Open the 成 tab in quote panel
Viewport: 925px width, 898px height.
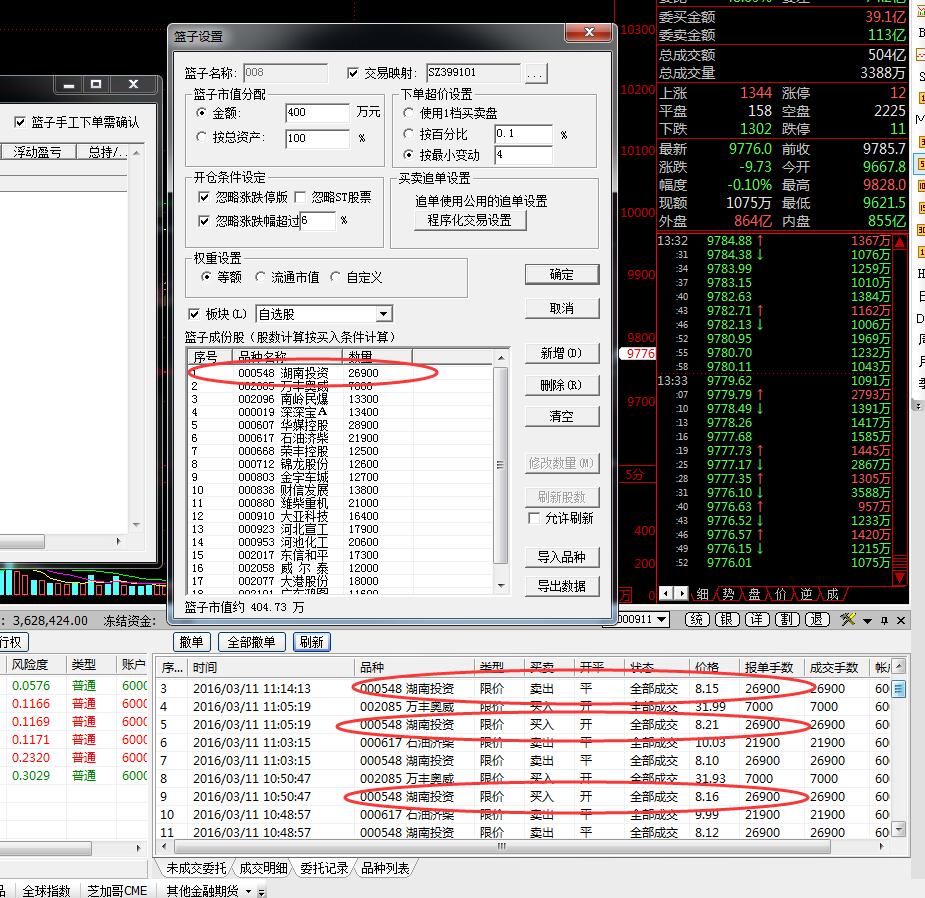pos(832,594)
